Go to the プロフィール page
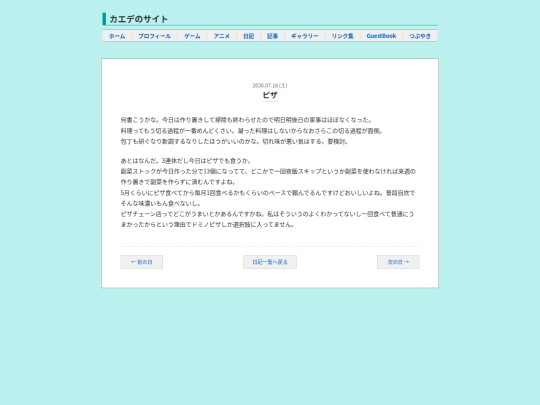 [154, 36]
